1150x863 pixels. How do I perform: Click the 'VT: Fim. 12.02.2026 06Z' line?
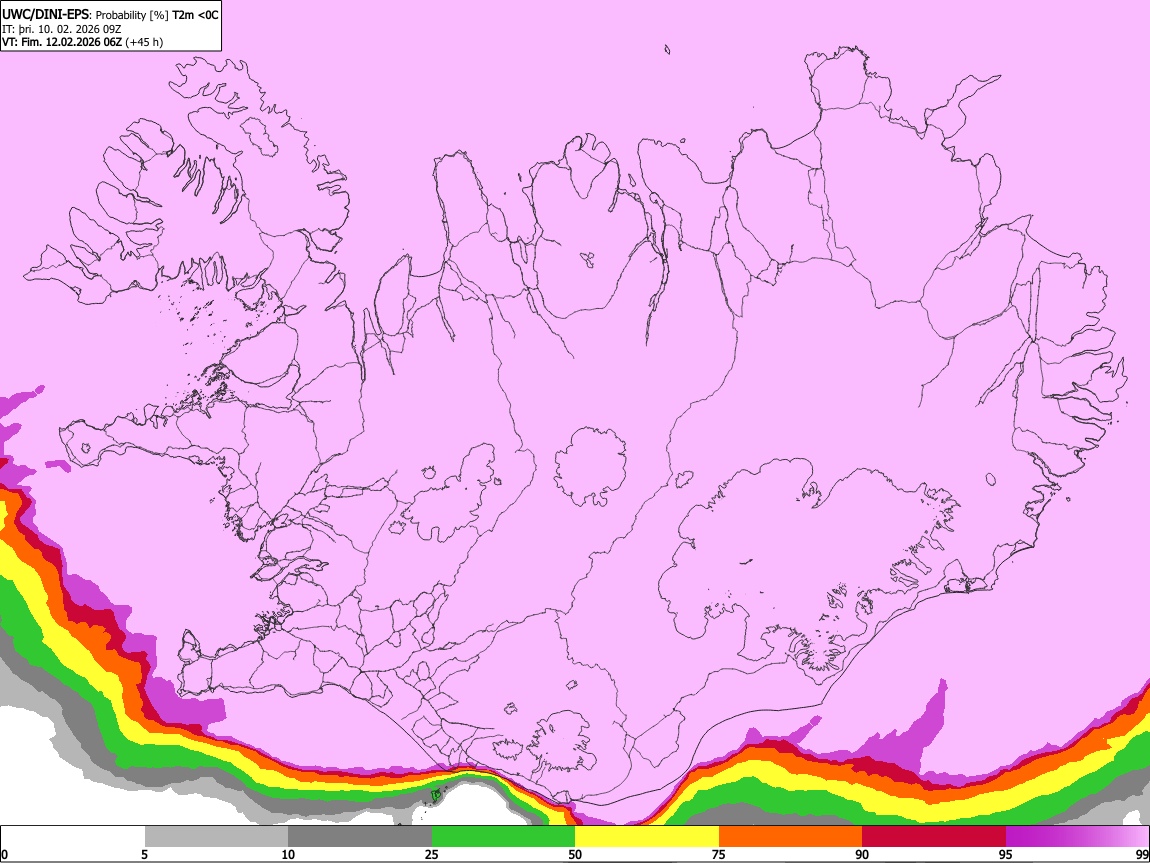pyautogui.click(x=62, y=42)
